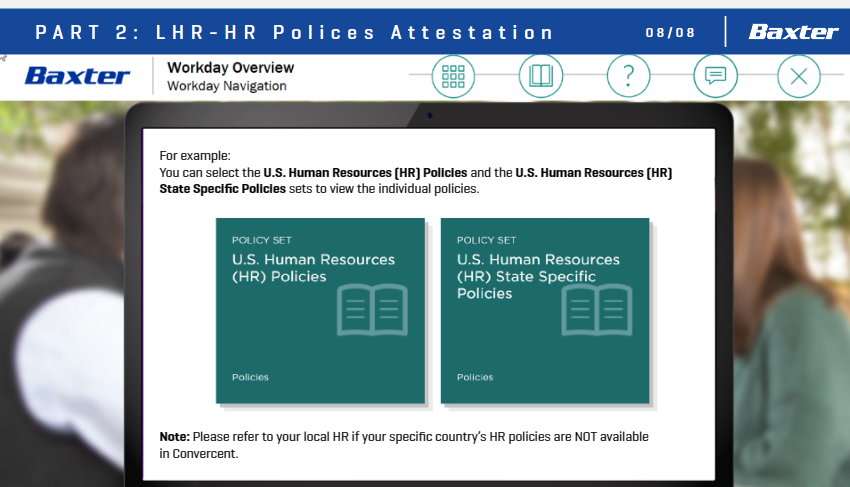Click the 'For example:' text
Image resolution: width=850 pixels, height=487 pixels.
(195, 156)
